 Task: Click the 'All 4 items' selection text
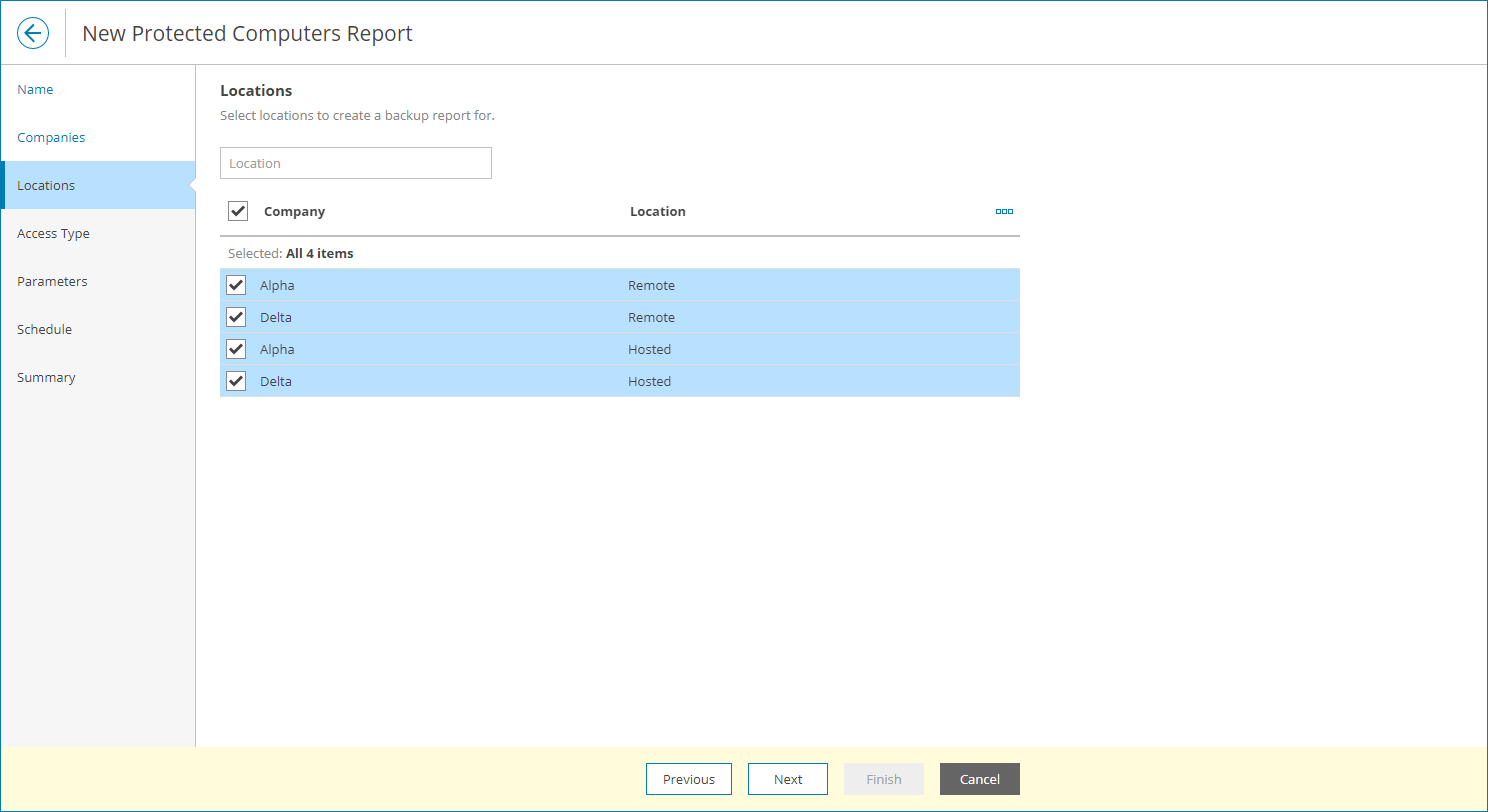320,253
